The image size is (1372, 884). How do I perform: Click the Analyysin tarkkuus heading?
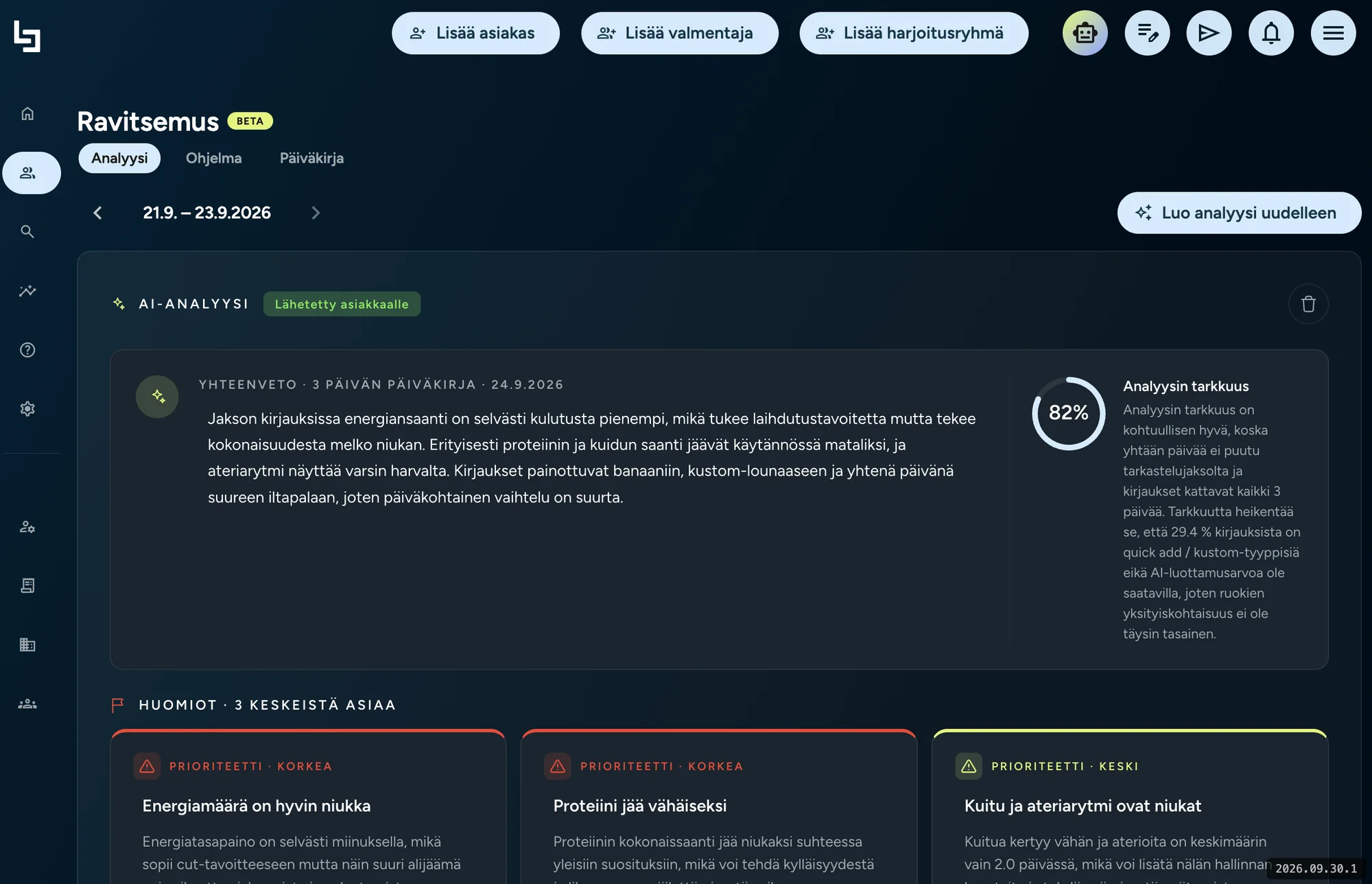tap(1185, 386)
